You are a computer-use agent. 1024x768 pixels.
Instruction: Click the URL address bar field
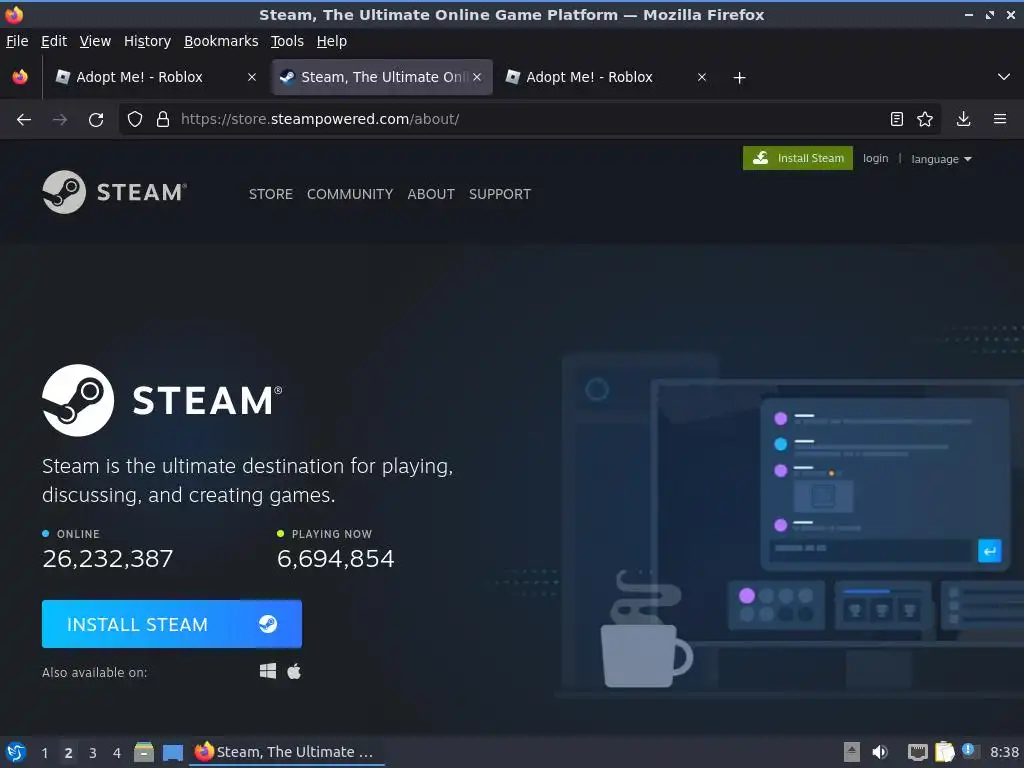(x=529, y=119)
